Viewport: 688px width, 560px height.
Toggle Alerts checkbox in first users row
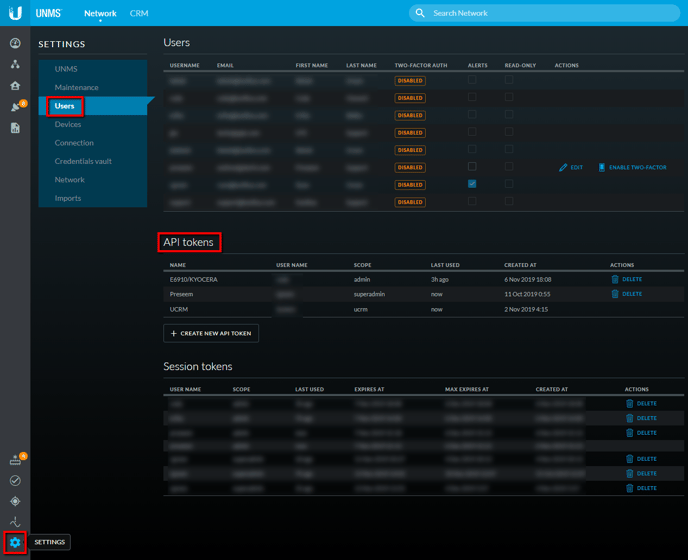coord(472,79)
